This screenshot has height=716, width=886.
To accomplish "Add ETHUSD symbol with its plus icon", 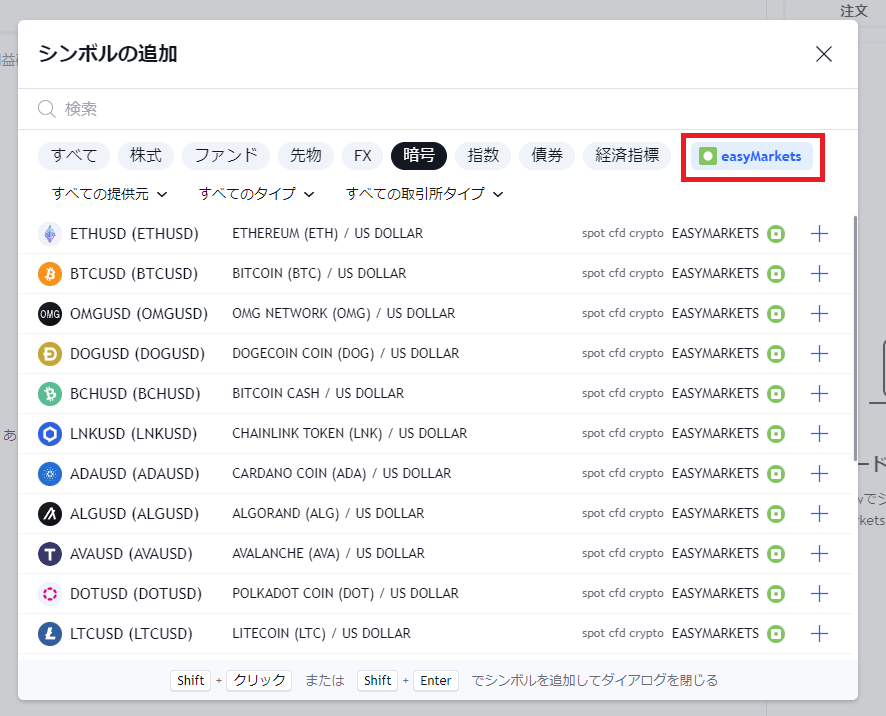I will 819,233.
